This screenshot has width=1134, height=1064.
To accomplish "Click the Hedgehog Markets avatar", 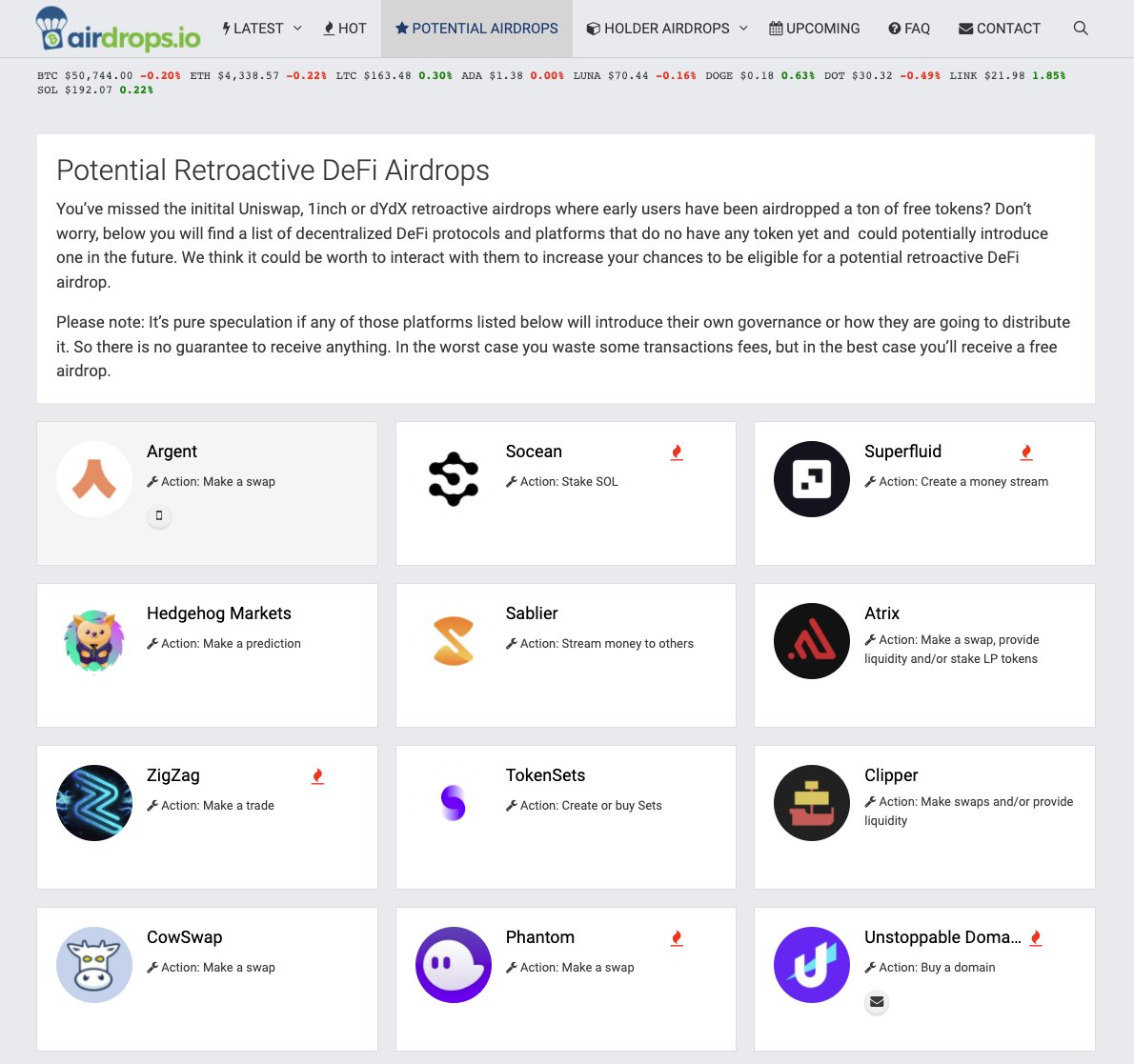I will 94,640.
